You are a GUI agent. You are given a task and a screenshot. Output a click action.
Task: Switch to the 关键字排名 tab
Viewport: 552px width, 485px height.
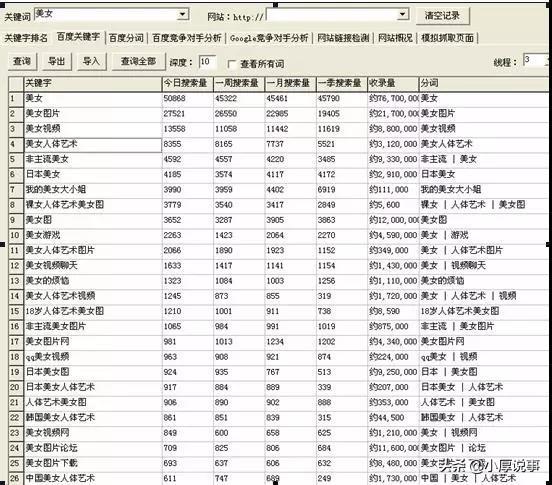[x=26, y=38]
